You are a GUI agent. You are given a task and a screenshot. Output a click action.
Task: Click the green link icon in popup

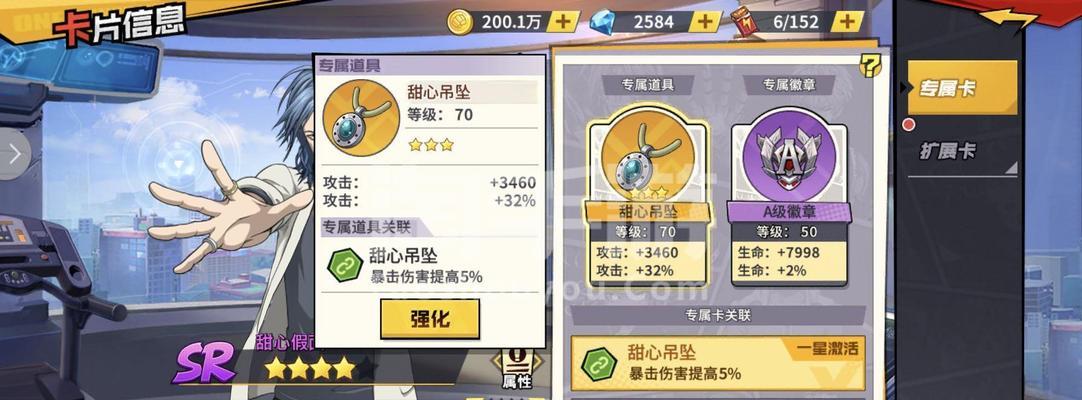click(345, 266)
